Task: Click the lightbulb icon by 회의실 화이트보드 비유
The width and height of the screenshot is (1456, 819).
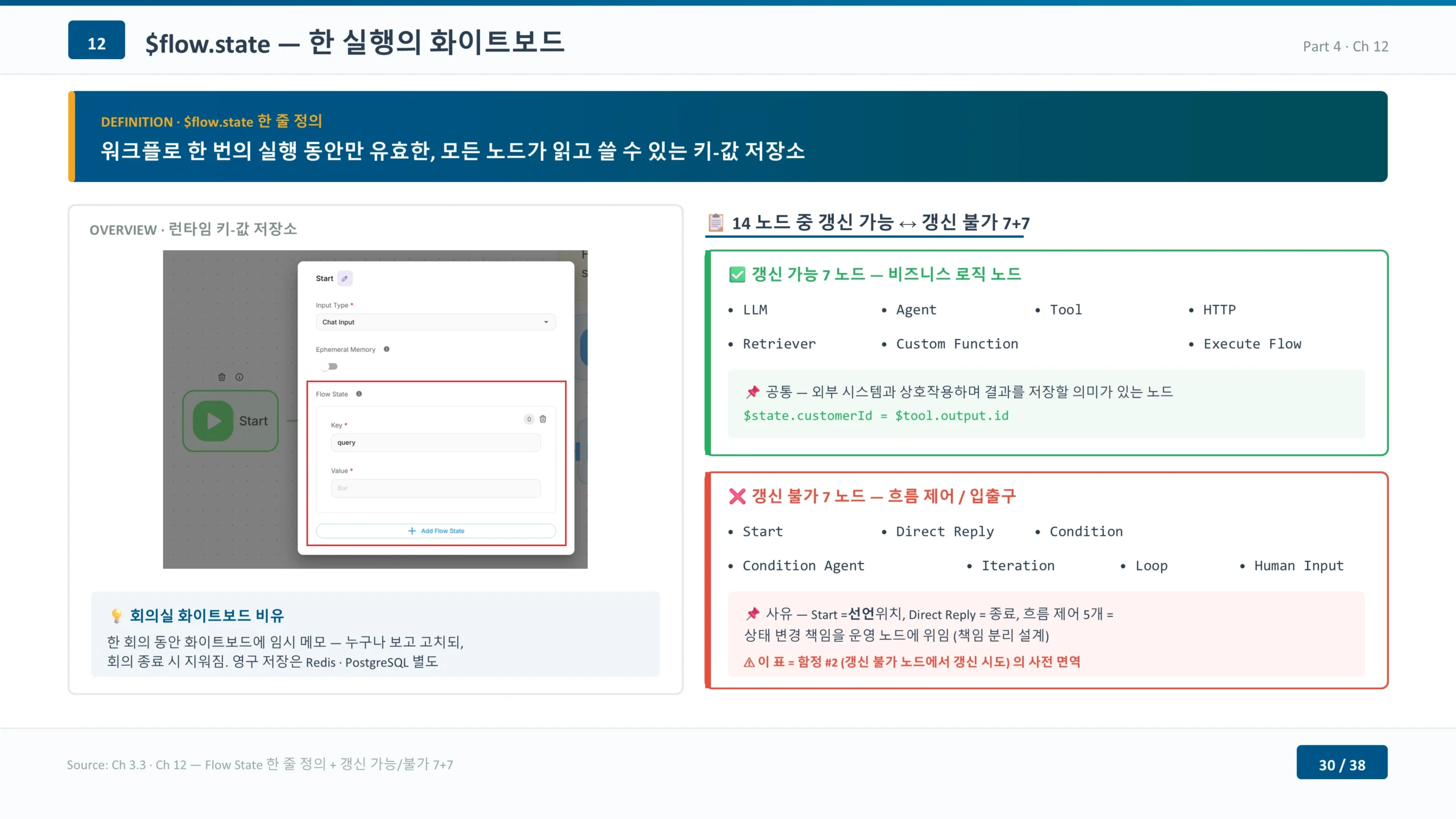Action: pos(117,615)
